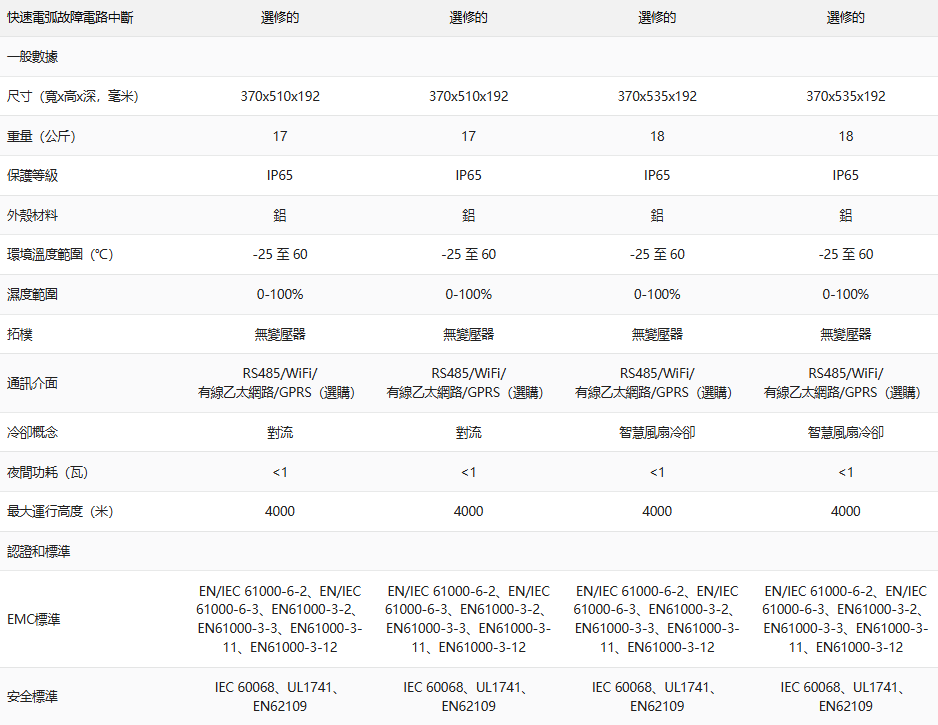Select the 一般數據 section header
The image size is (938, 725).
(x=32, y=57)
